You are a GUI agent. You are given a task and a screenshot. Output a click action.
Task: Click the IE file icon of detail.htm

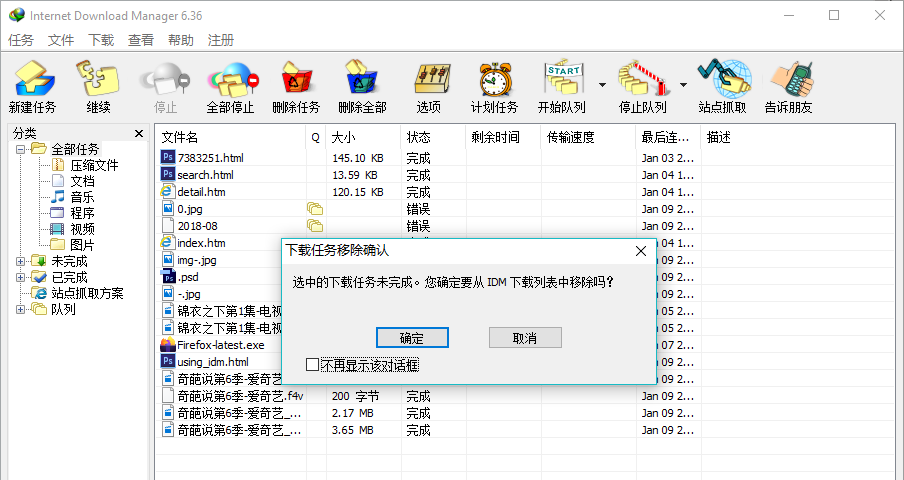(168, 191)
